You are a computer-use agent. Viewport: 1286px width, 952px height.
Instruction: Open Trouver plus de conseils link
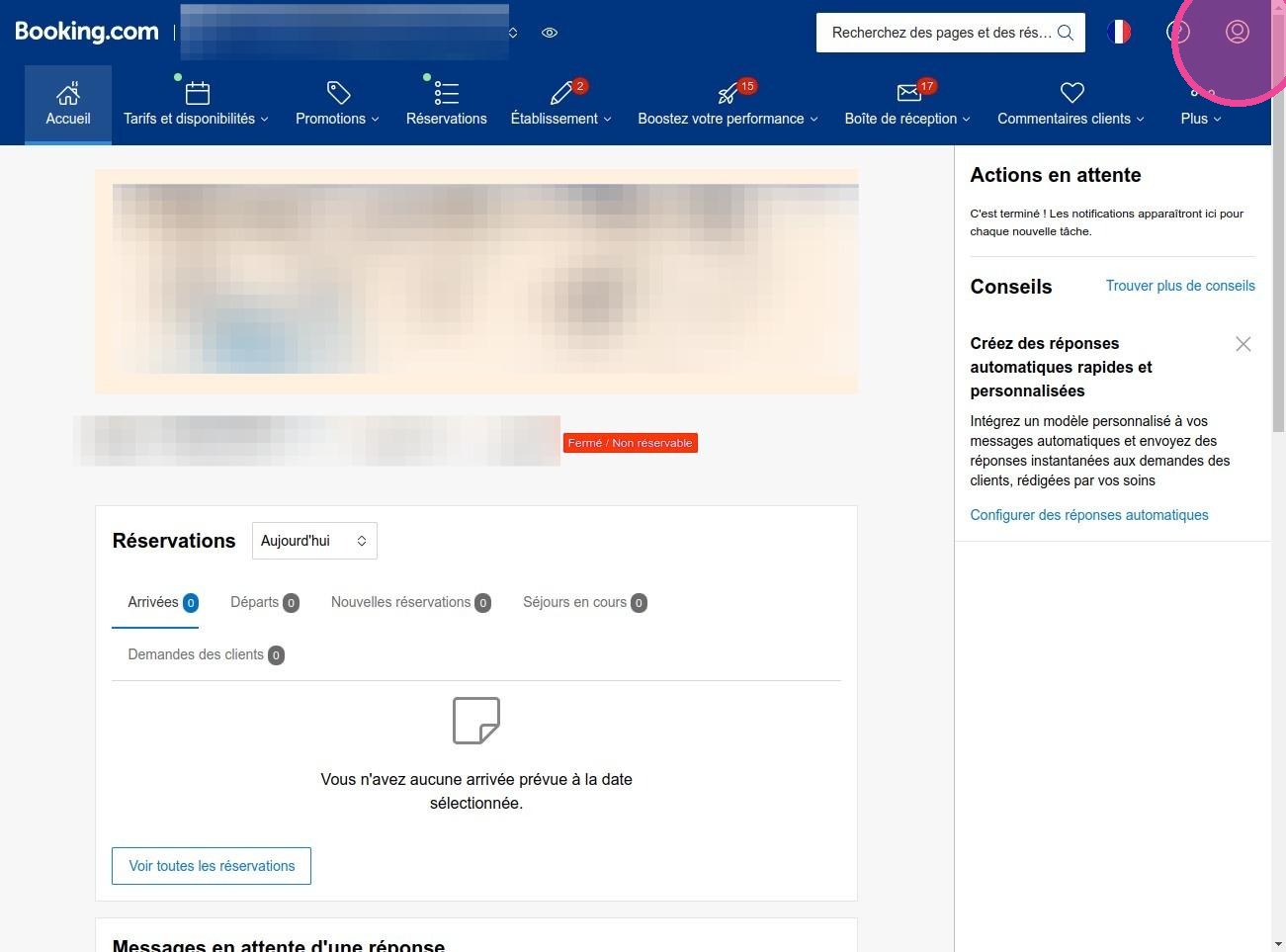[1180, 286]
